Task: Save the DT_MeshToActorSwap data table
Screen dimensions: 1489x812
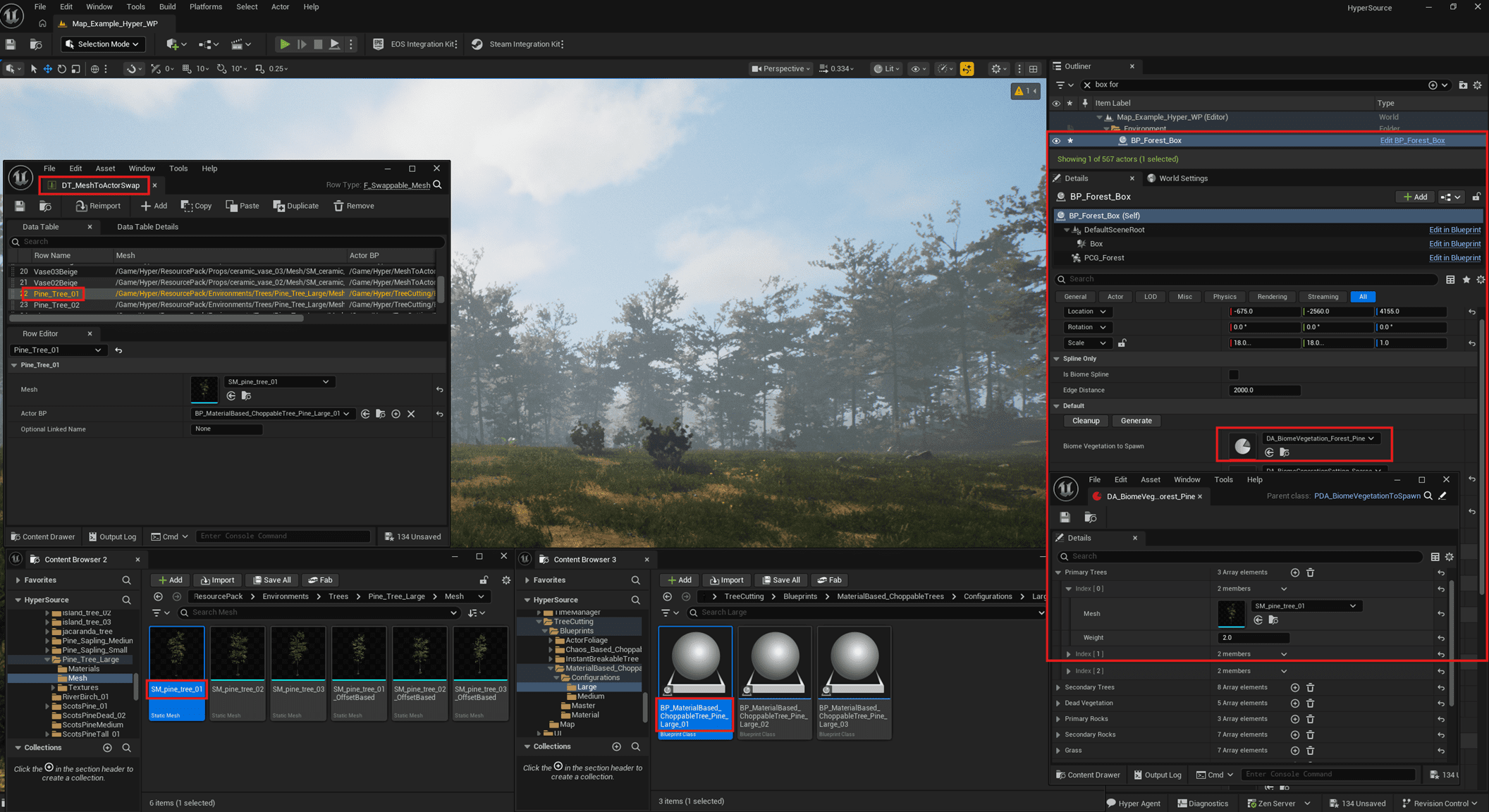Action: [x=20, y=206]
